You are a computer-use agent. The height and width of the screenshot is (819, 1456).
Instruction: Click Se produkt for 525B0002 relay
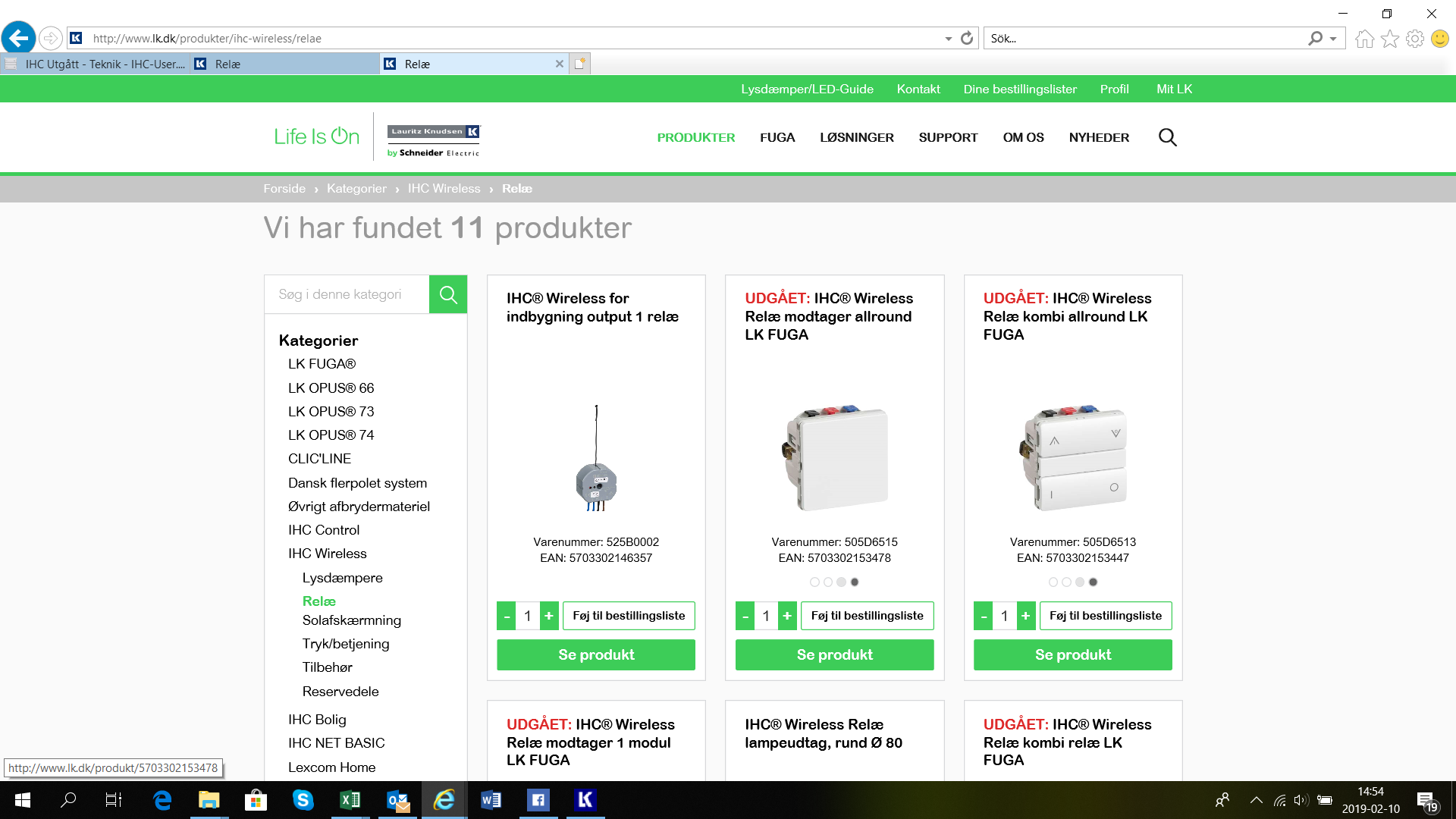(x=596, y=654)
